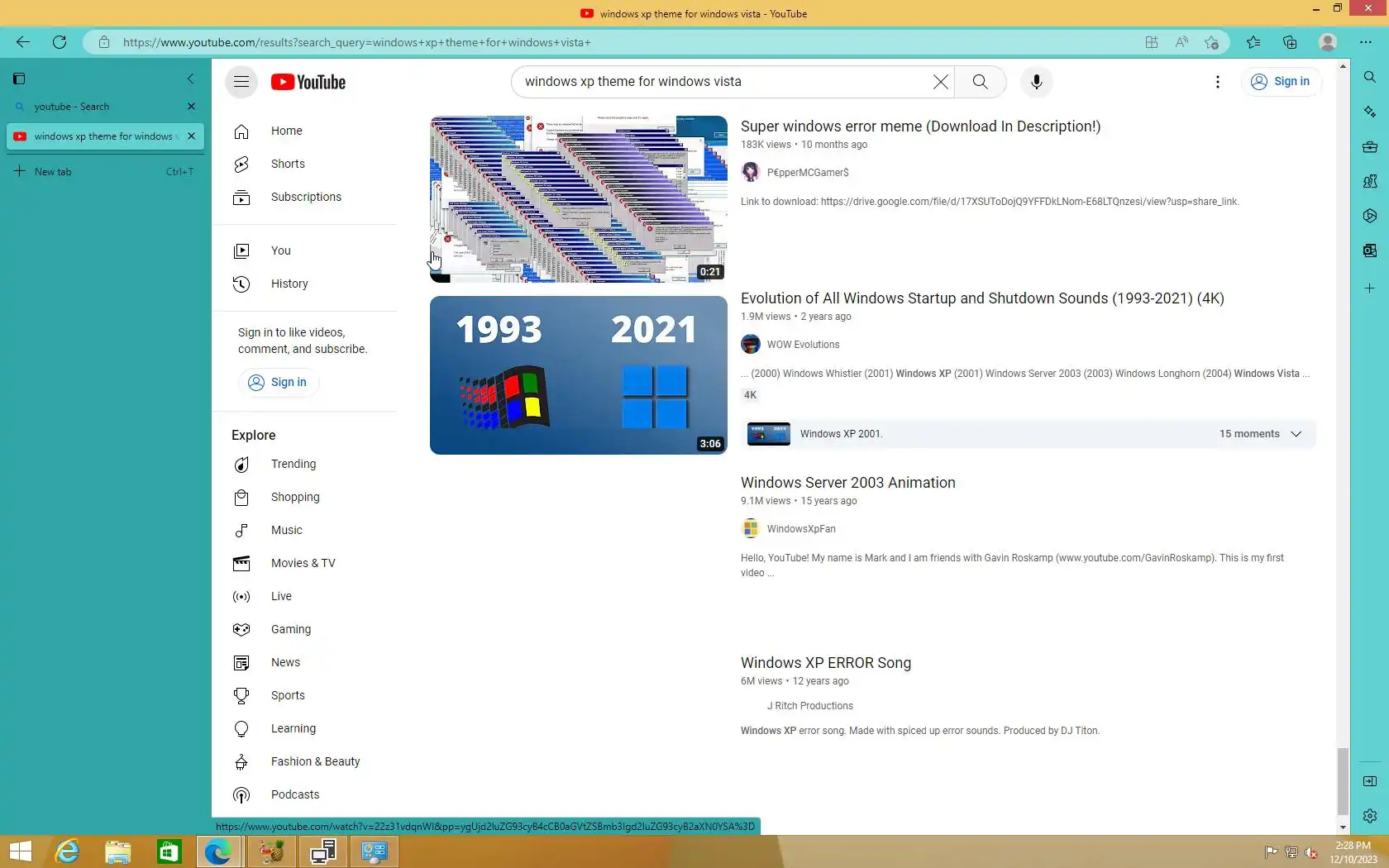The image size is (1389, 868).
Task: Open Super windows error meme video title
Action: 920,126
